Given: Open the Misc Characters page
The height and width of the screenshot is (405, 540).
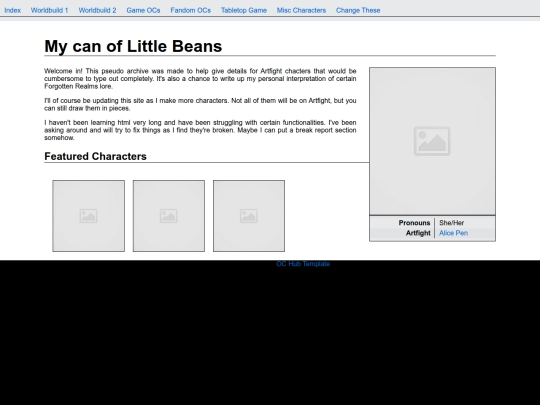Looking at the screenshot, I should coord(301,10).
